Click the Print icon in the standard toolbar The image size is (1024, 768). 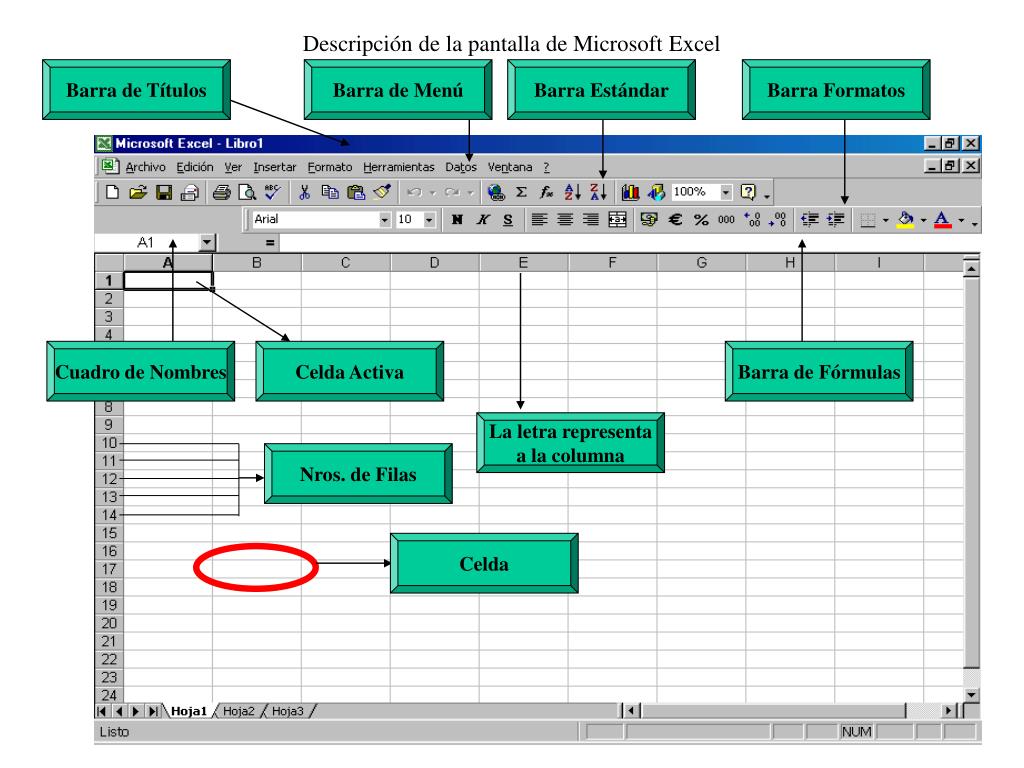tap(222, 192)
